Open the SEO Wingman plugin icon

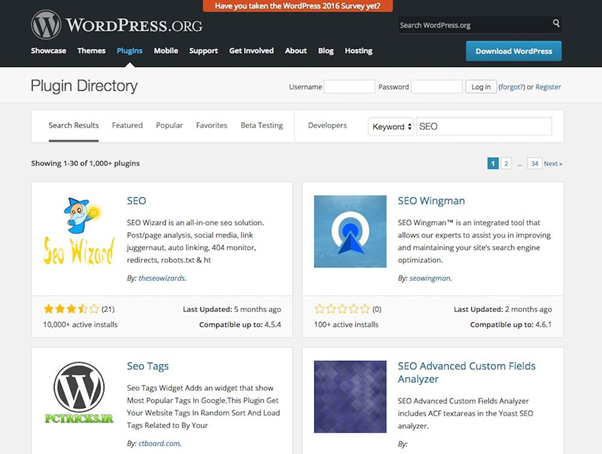tap(350, 231)
